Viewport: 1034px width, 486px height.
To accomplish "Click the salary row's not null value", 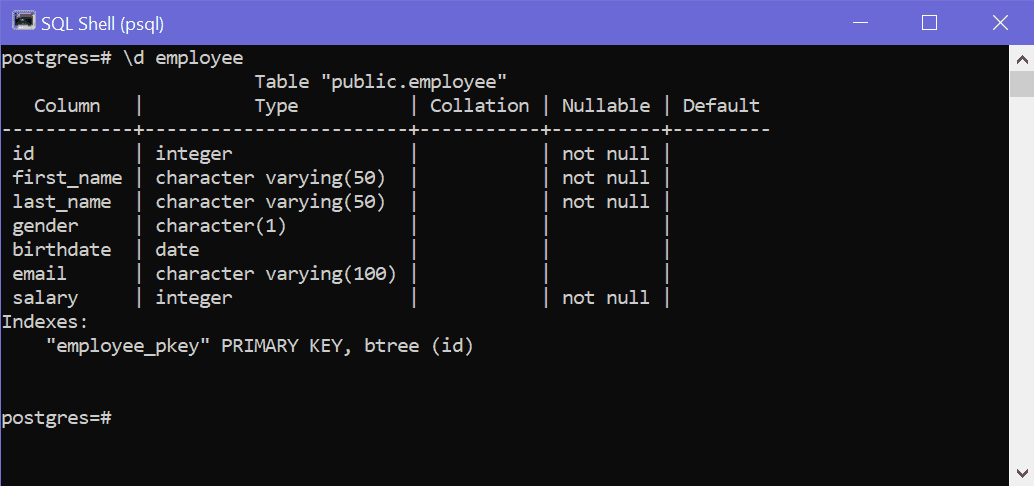I will [605, 297].
